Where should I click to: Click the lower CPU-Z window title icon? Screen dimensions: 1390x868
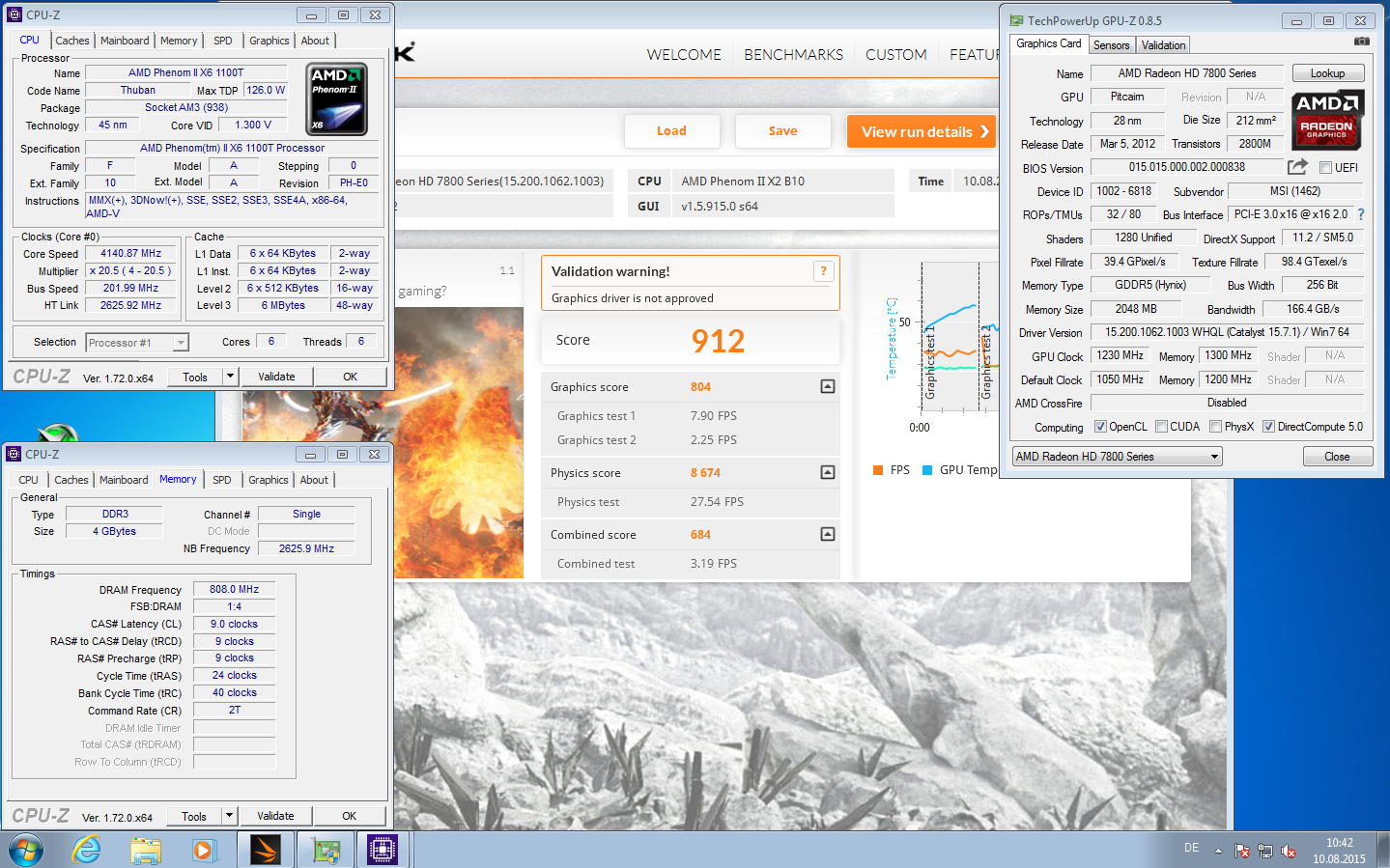pyautogui.click(x=14, y=454)
